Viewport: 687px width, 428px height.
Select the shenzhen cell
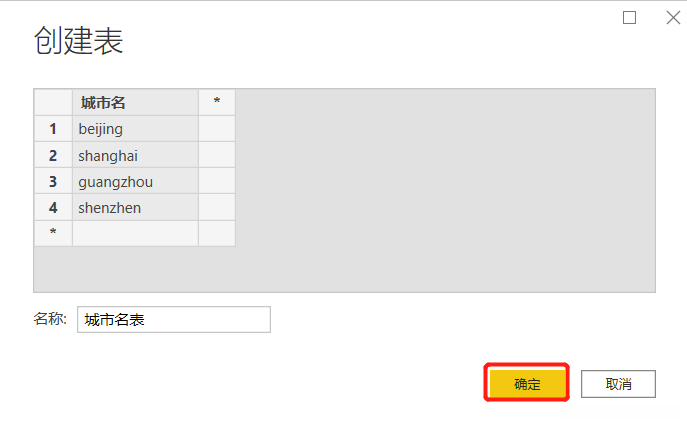coord(135,207)
